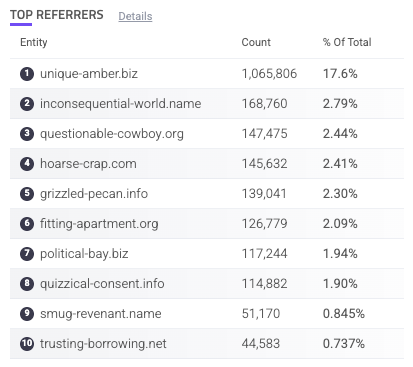This screenshot has height=367, width=413.
Task: Open the quizzical-consent.info referrer entry
Action: (102, 284)
